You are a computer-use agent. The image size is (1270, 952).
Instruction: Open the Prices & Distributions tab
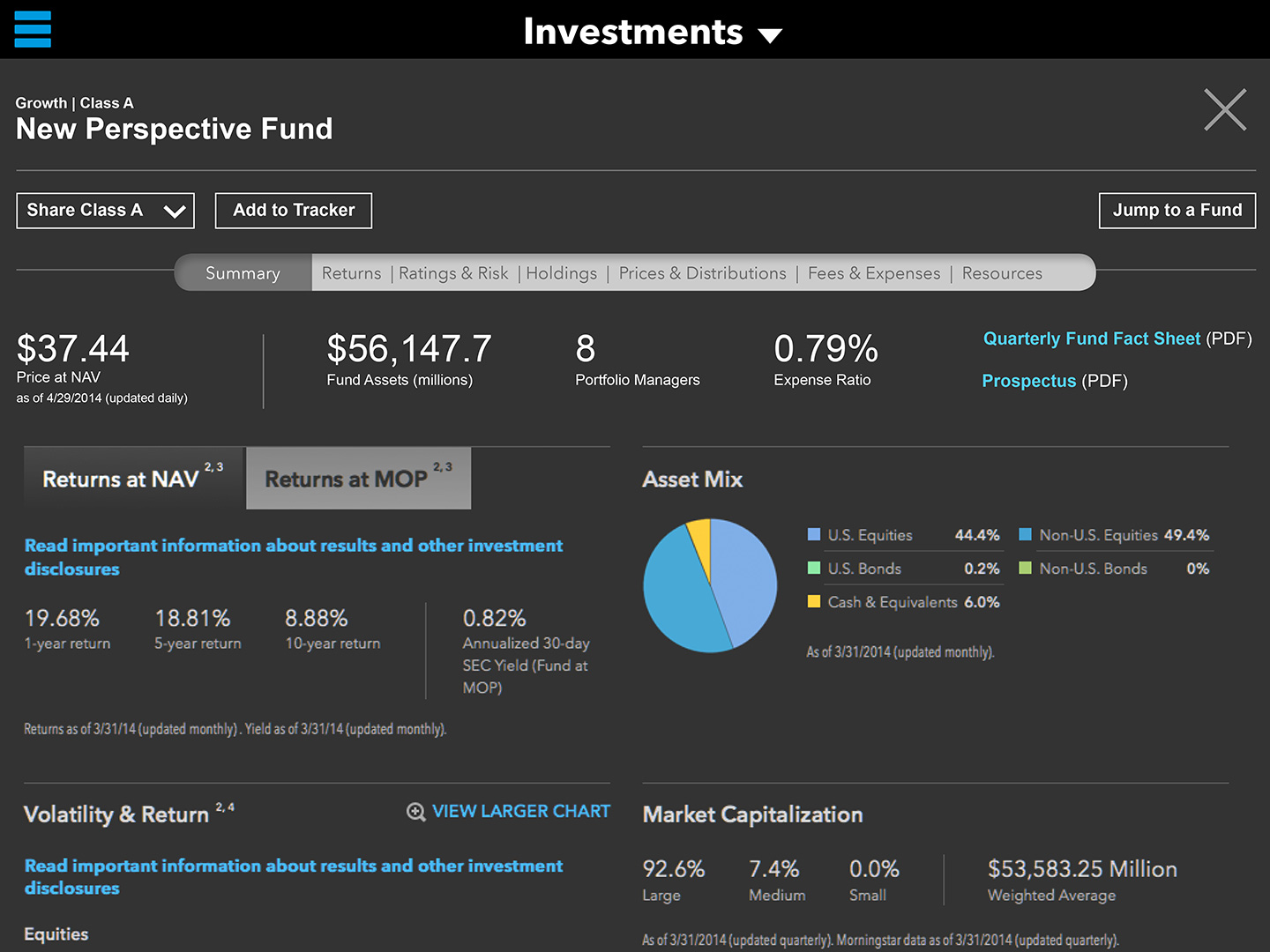click(702, 273)
